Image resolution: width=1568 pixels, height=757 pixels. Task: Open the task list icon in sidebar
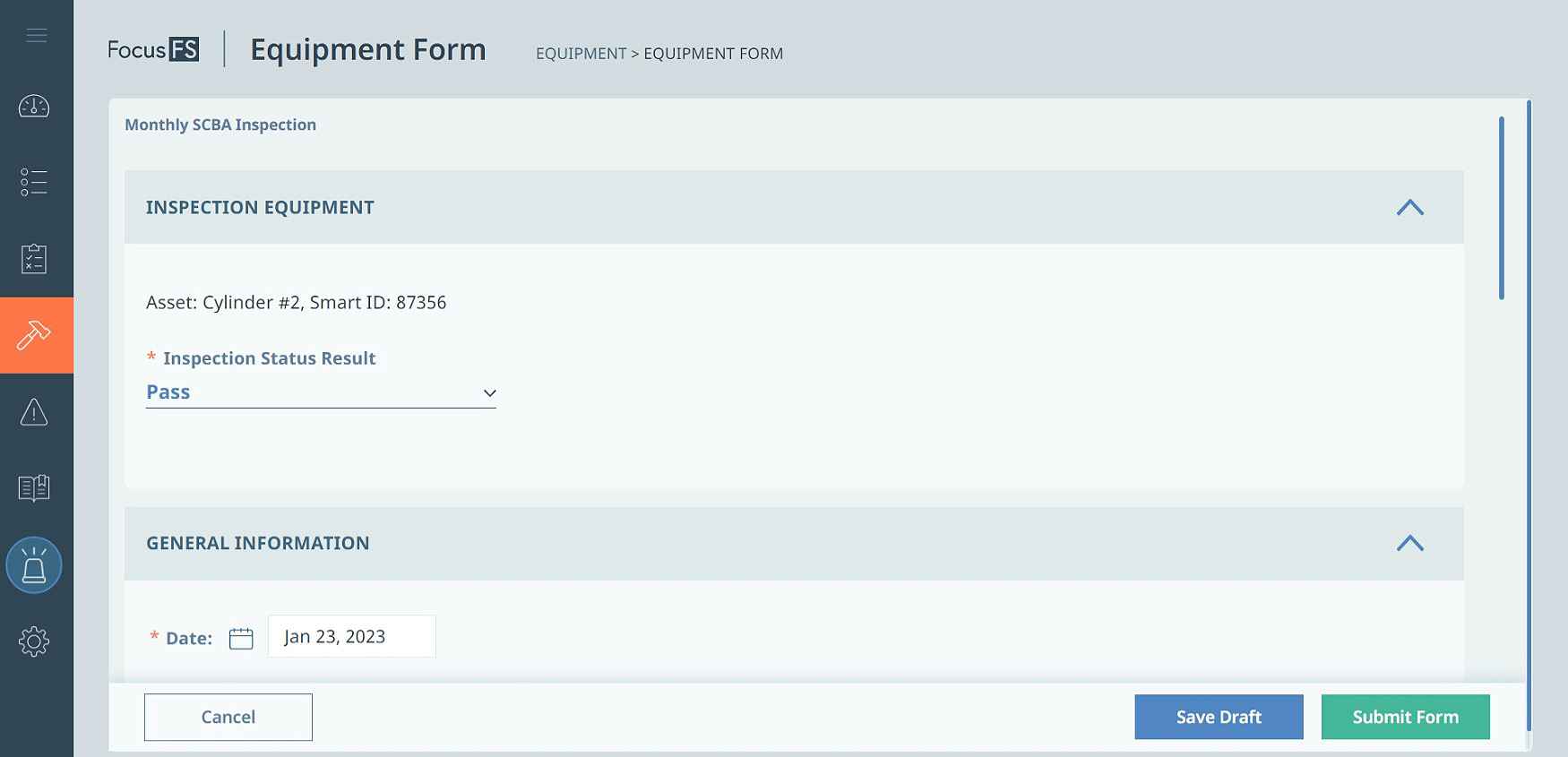click(x=34, y=182)
